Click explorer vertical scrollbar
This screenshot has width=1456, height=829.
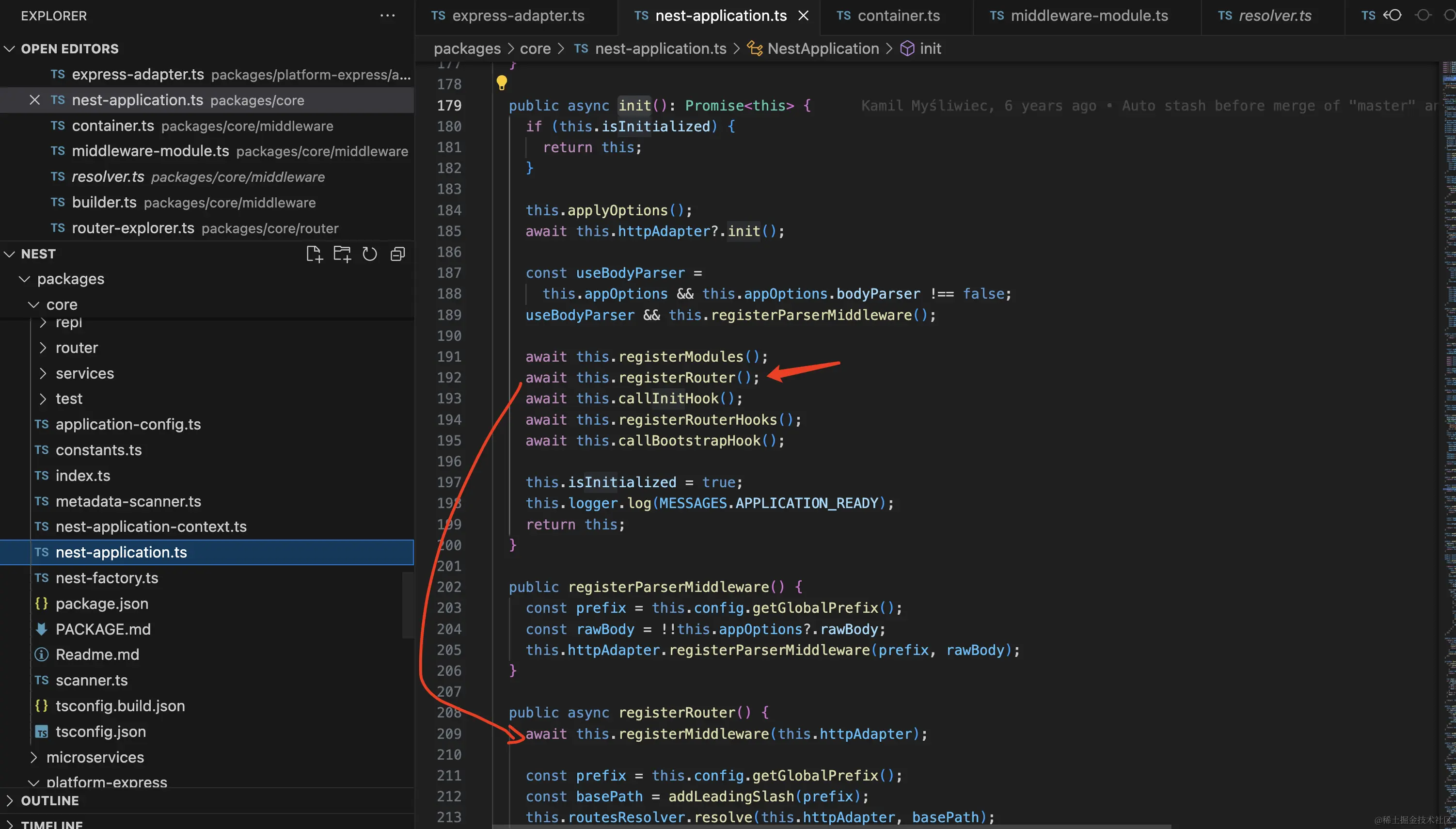pos(408,605)
